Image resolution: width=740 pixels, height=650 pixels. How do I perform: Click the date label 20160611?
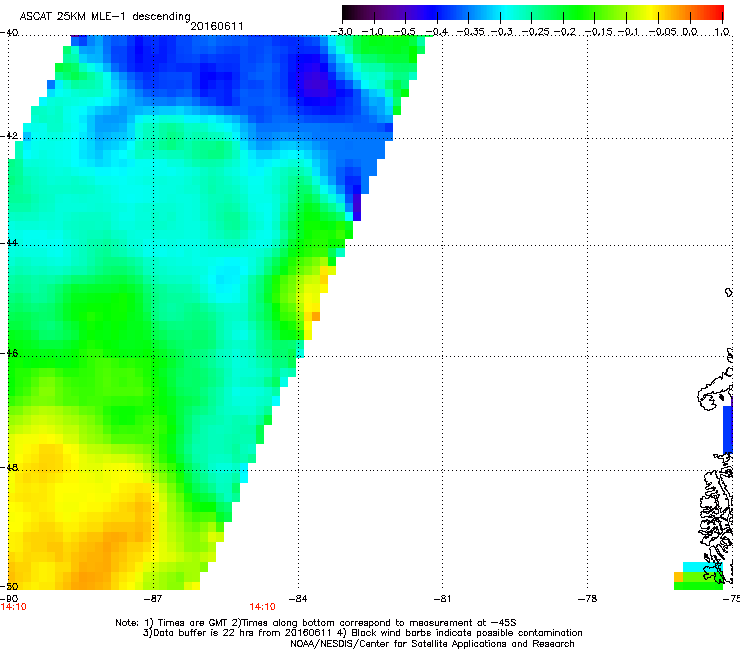[x=217, y=26]
